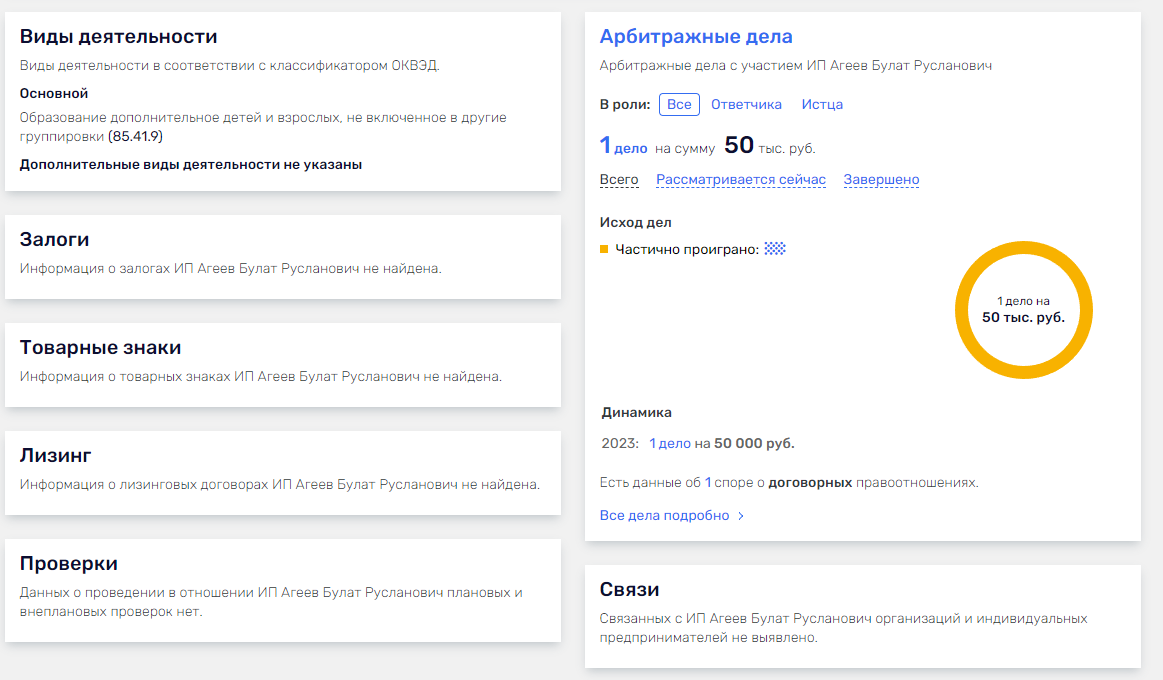Click the Виды деятельности heading

[118, 37]
